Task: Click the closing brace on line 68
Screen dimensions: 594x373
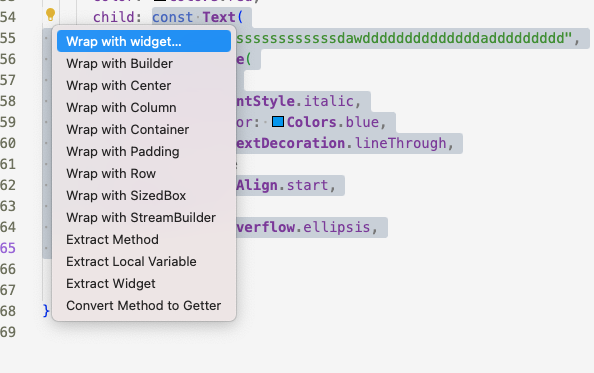Action: click(46, 311)
